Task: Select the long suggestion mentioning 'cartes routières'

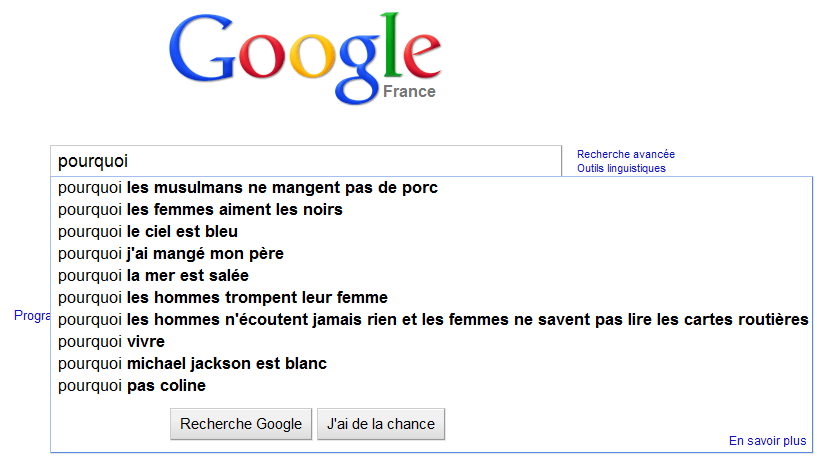Action: click(x=433, y=320)
